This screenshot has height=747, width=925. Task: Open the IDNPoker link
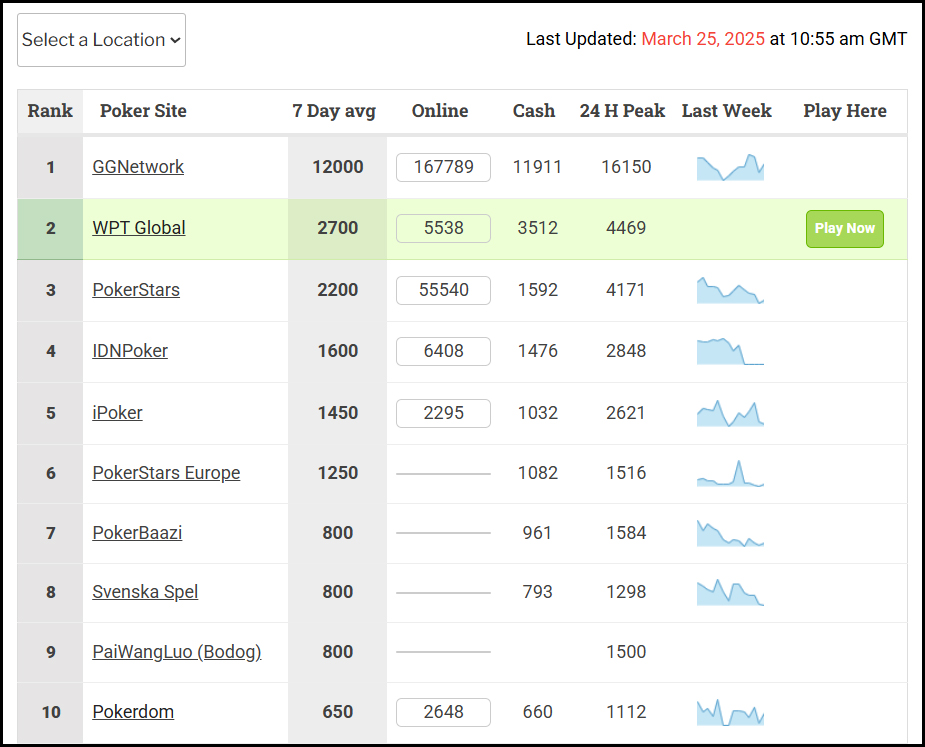[x=130, y=351]
